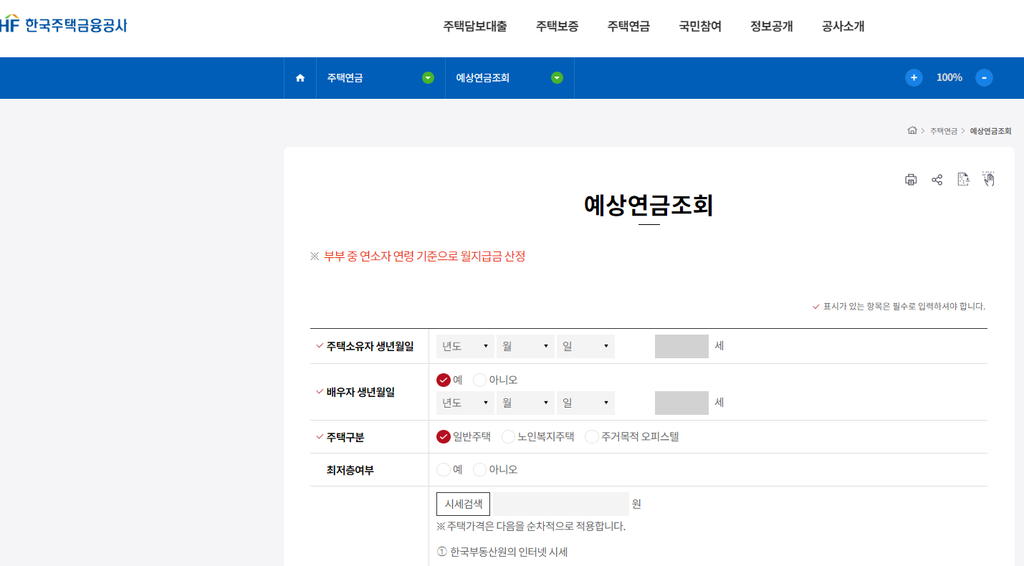
Task: Click the 주택소유자 생년월일 label
Action: [x=370, y=346]
